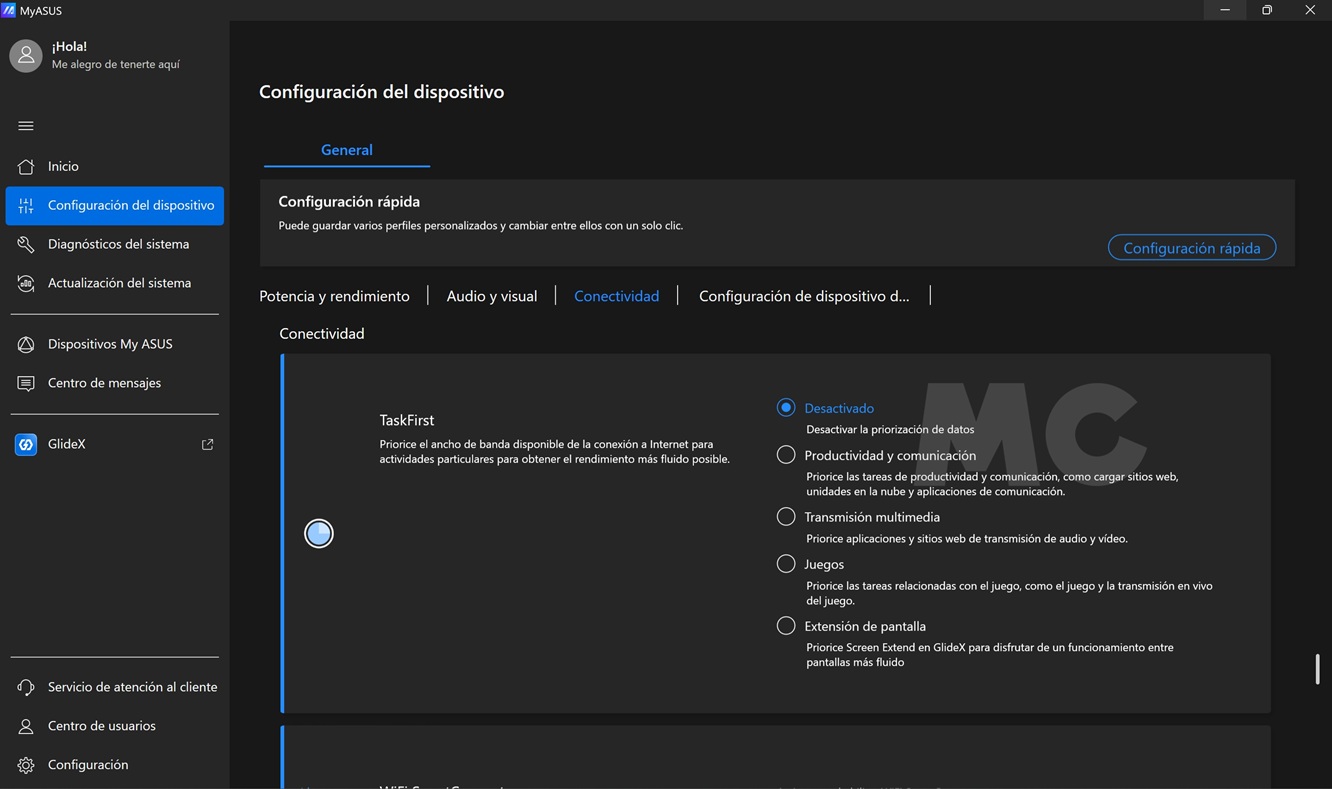The width and height of the screenshot is (1332, 789).
Task: Select Productividad y comunicación option
Action: click(x=786, y=455)
